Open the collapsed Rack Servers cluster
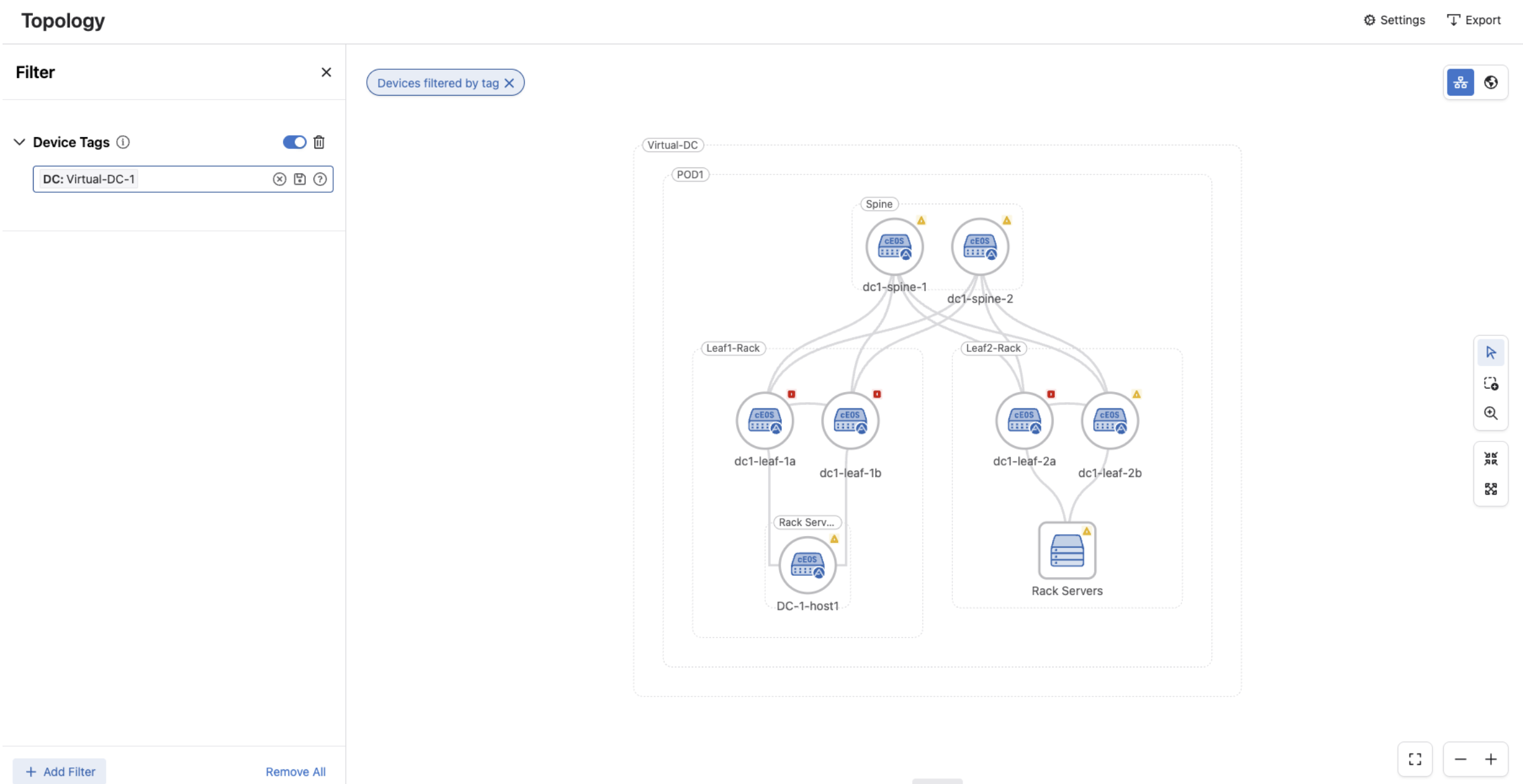1523x784 pixels. click(1067, 551)
